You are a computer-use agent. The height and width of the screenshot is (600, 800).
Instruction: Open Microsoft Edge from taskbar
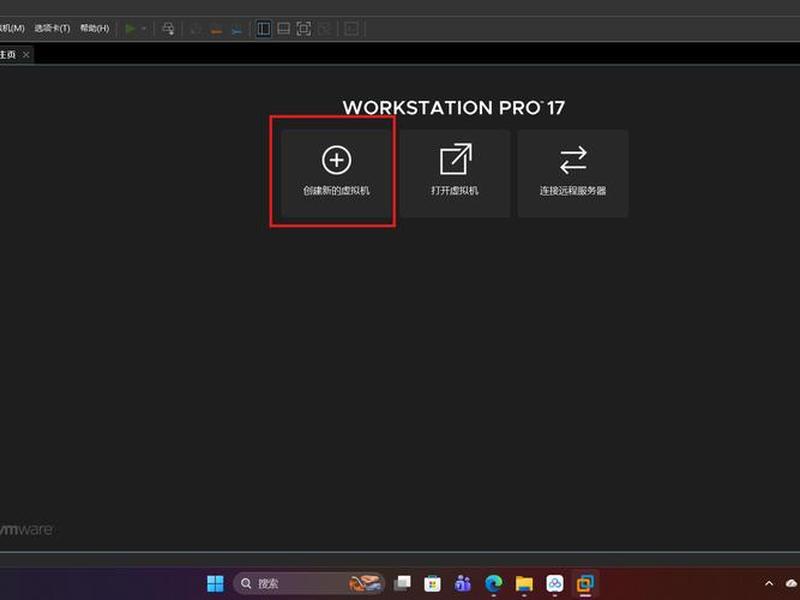click(x=493, y=583)
